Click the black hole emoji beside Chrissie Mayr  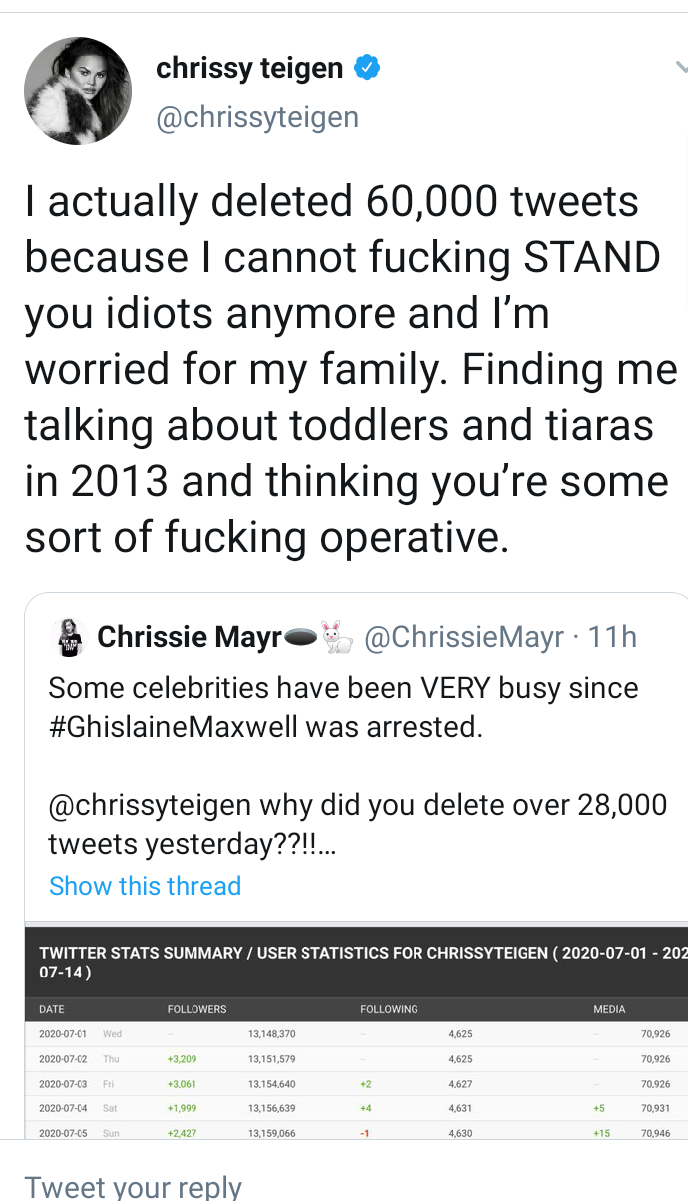(301, 637)
